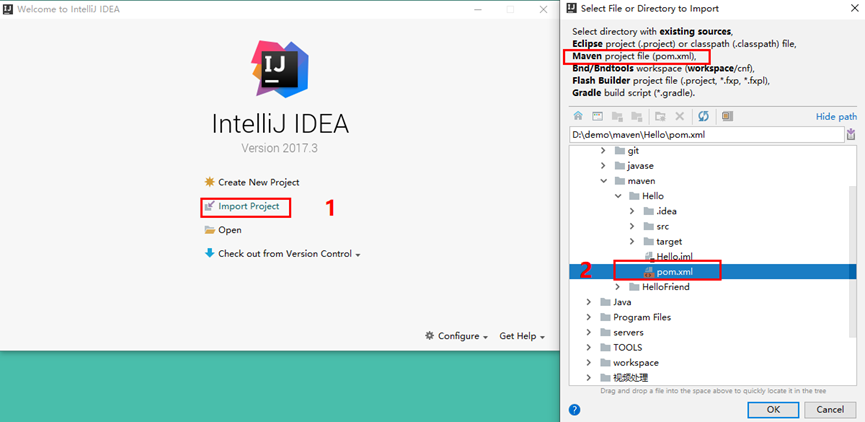
Task: Open the recent path history icon
Action: point(851,134)
